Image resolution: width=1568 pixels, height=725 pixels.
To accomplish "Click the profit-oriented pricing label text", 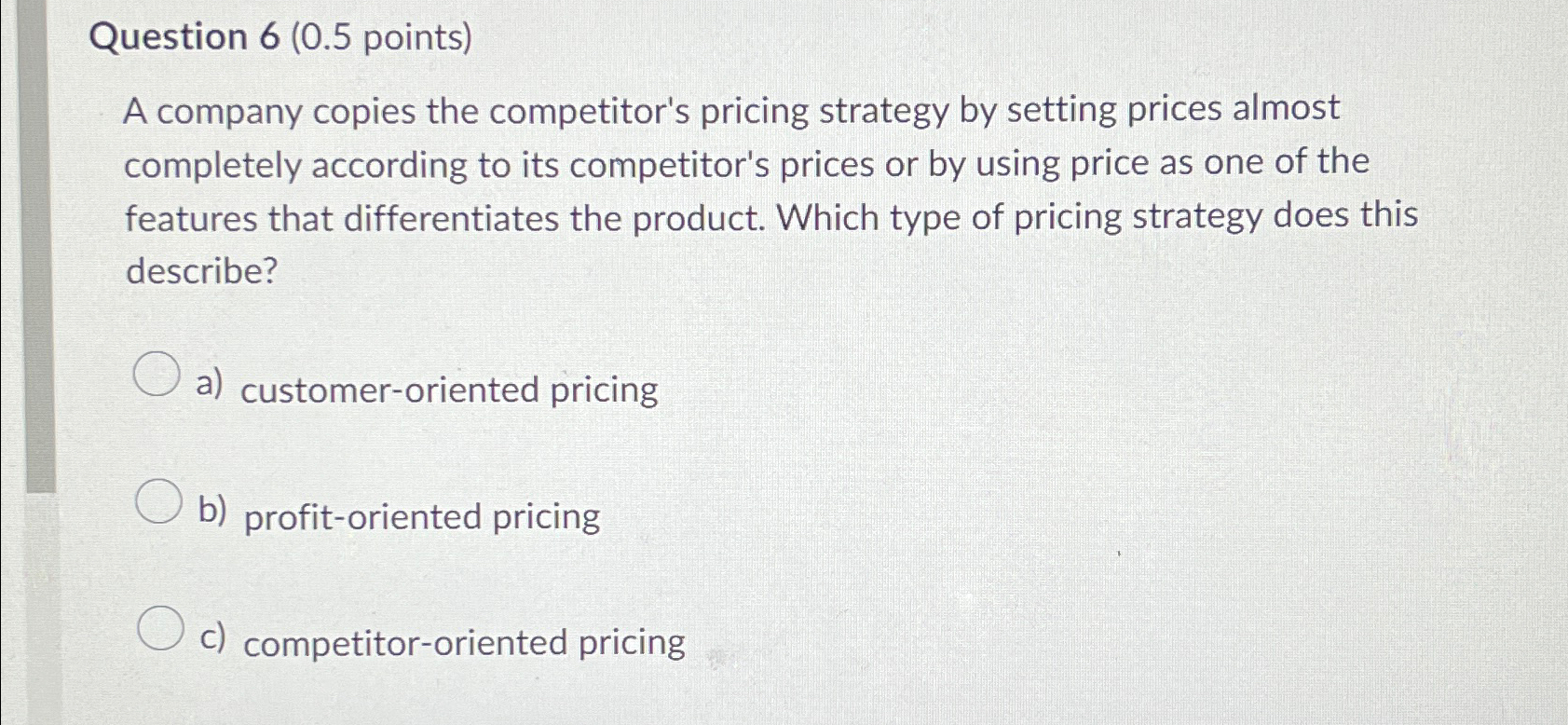I will click(x=421, y=518).
